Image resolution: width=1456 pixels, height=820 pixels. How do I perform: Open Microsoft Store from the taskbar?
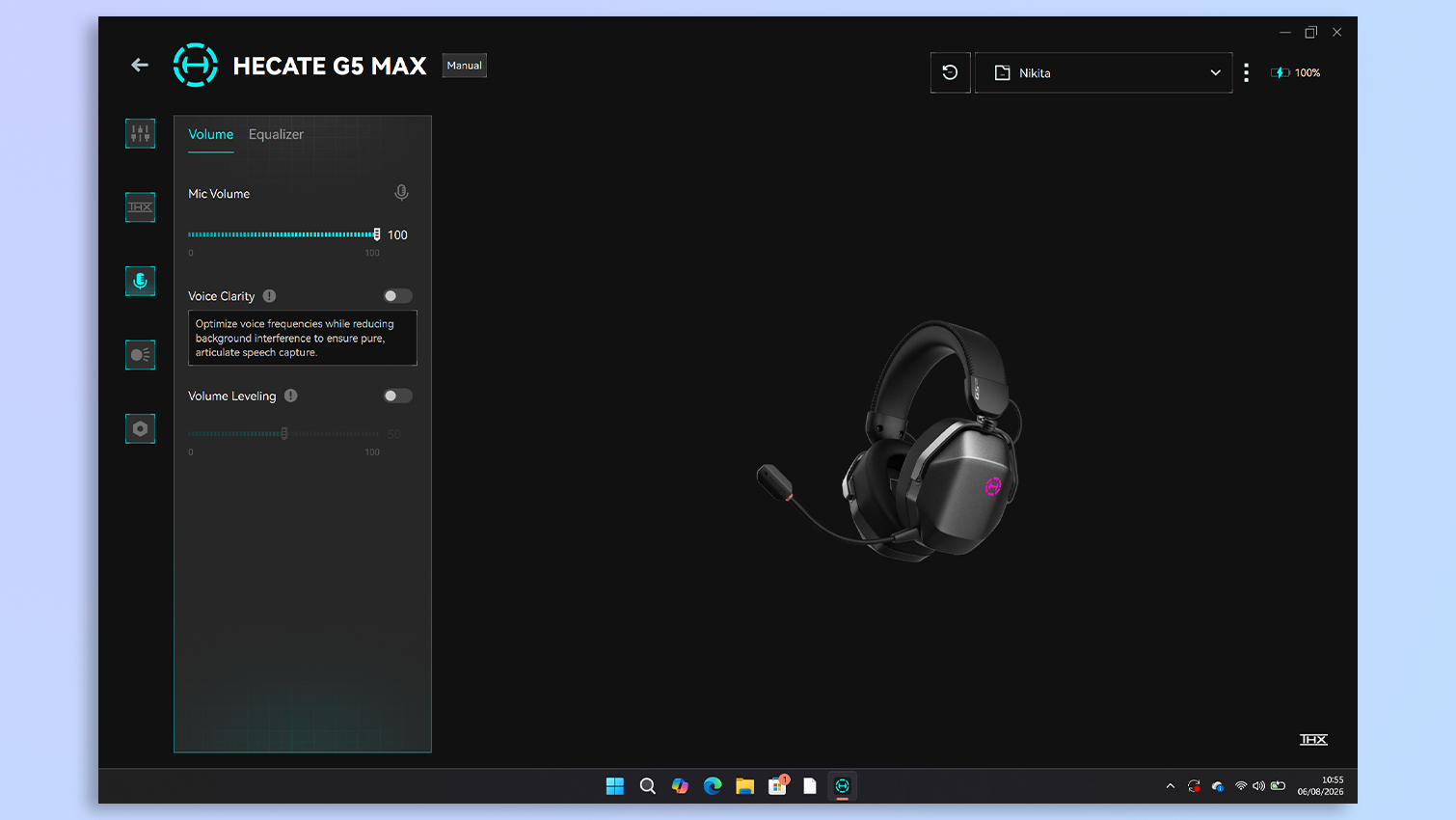click(x=777, y=786)
